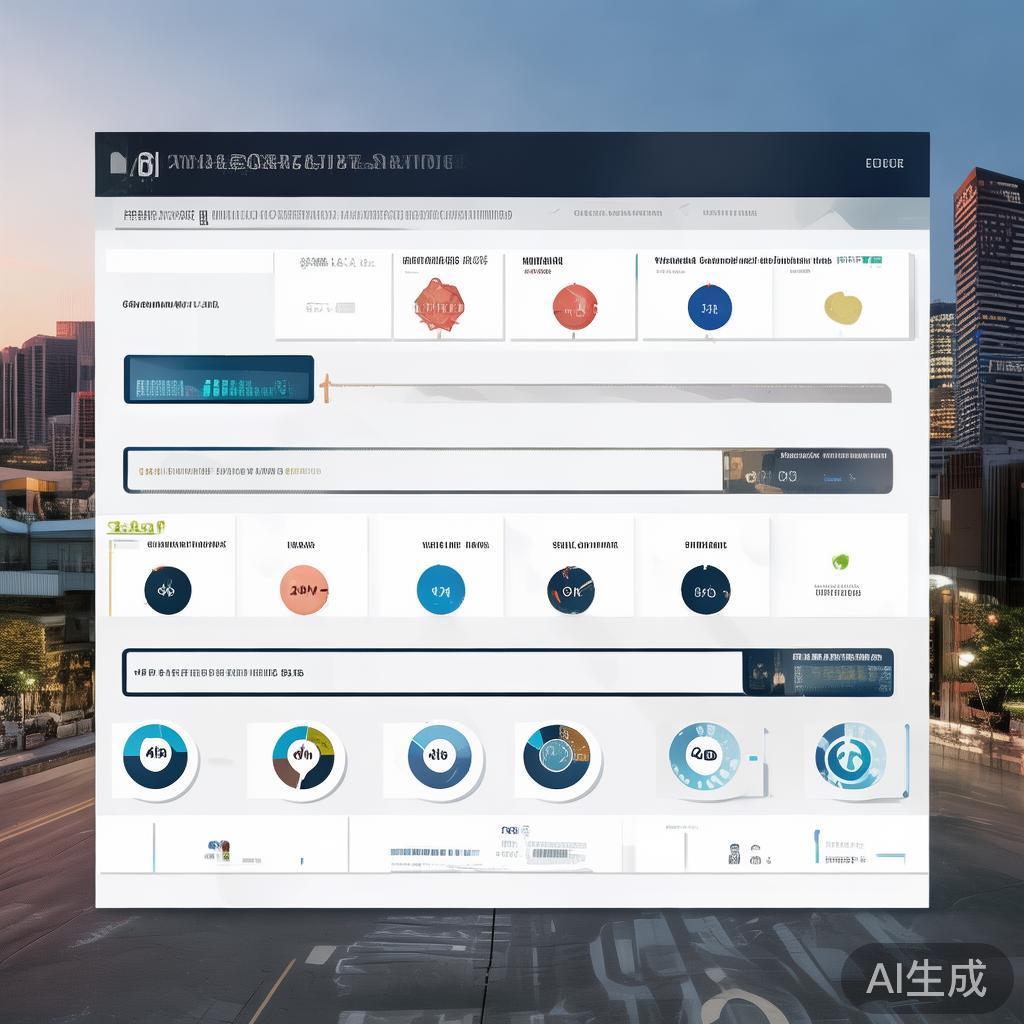The image size is (1024, 1024).
Task: Open the donut chart with olive and brown segments
Action: pyautogui.click(x=303, y=758)
